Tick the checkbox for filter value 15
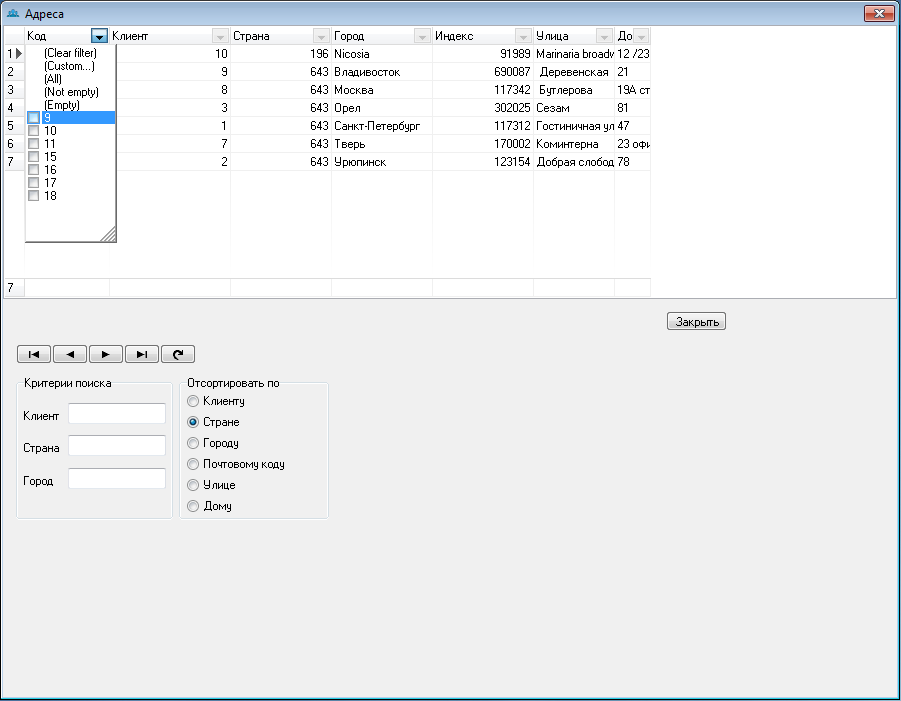 (x=33, y=156)
